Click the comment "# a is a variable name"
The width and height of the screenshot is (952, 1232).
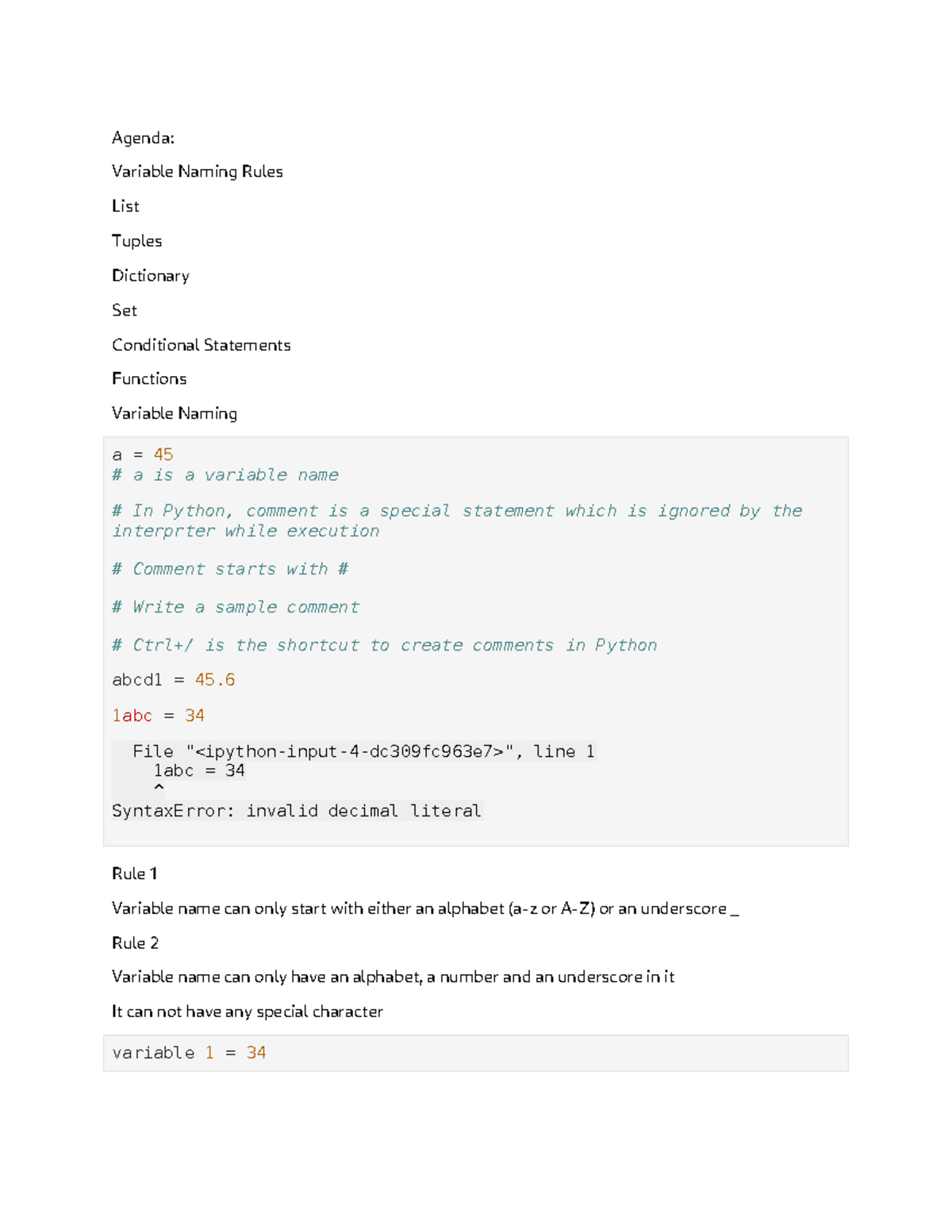tap(225, 475)
